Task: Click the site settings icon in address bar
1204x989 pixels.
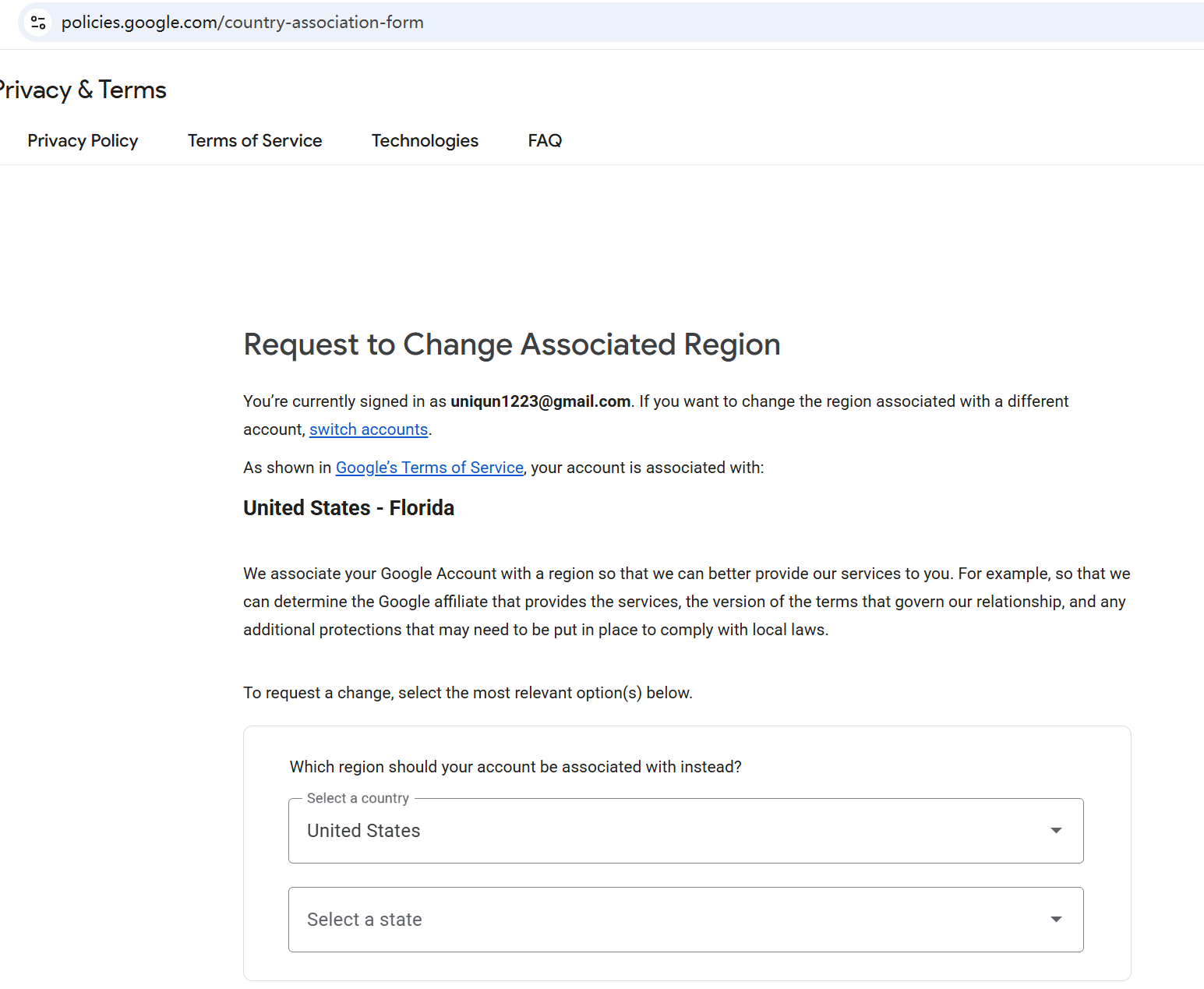Action: (x=38, y=23)
